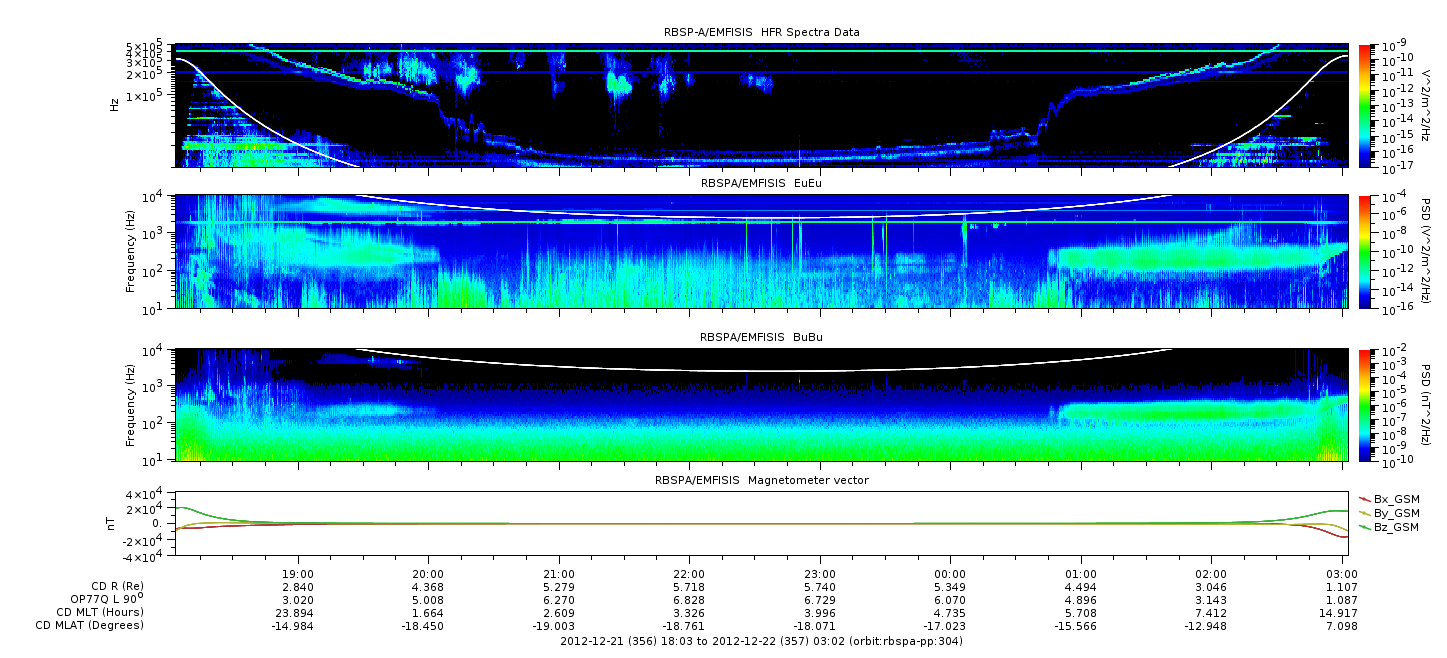The width and height of the screenshot is (1447, 658).
Task: Click the 00:00 time axis label
Action: (x=950, y=574)
